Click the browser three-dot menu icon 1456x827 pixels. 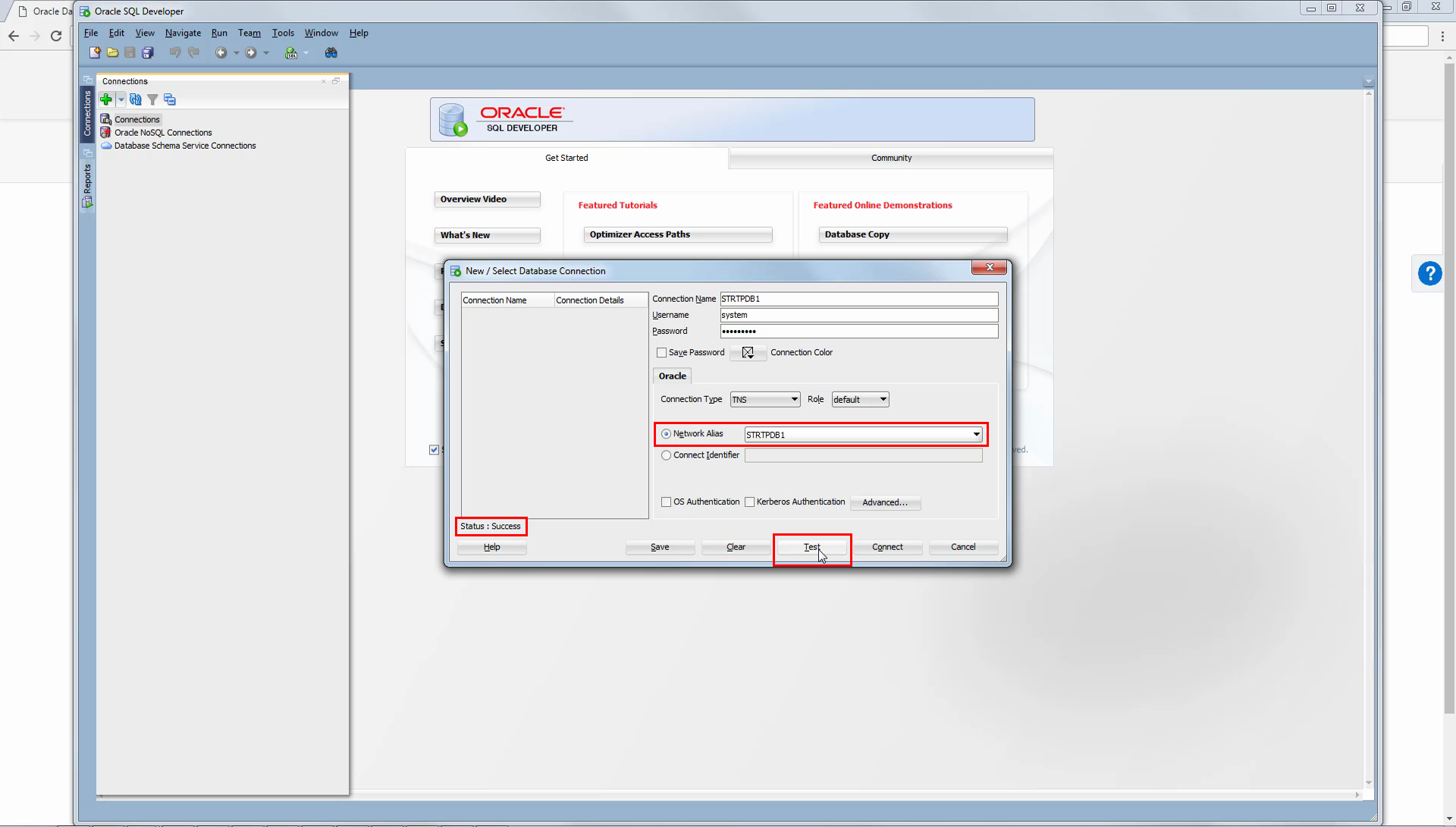click(1442, 36)
